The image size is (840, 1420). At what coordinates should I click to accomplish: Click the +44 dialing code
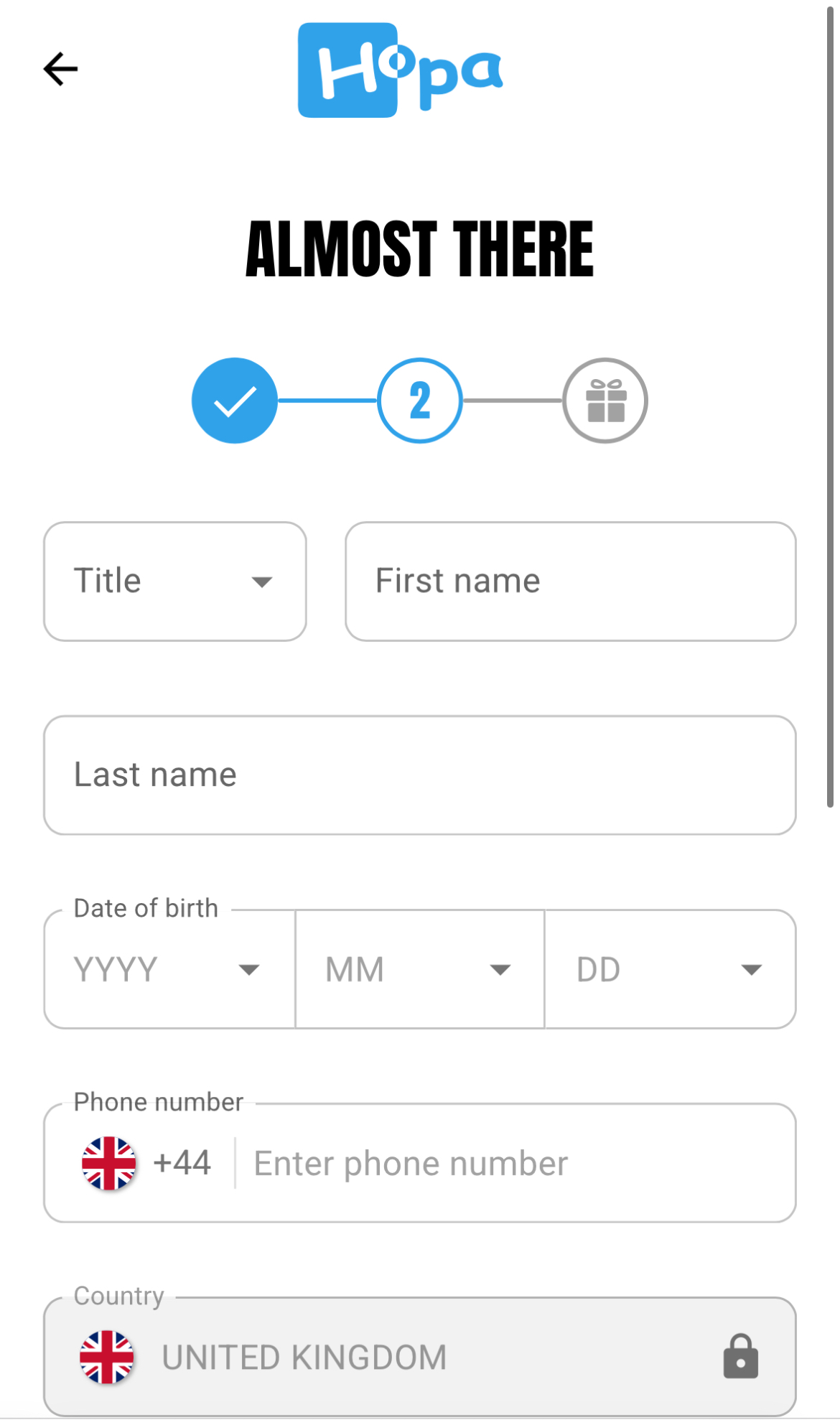click(x=182, y=1162)
